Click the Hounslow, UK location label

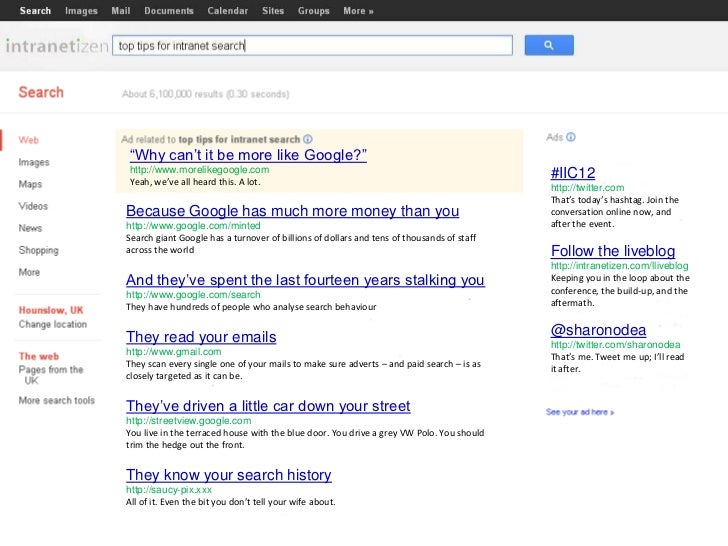tap(51, 310)
